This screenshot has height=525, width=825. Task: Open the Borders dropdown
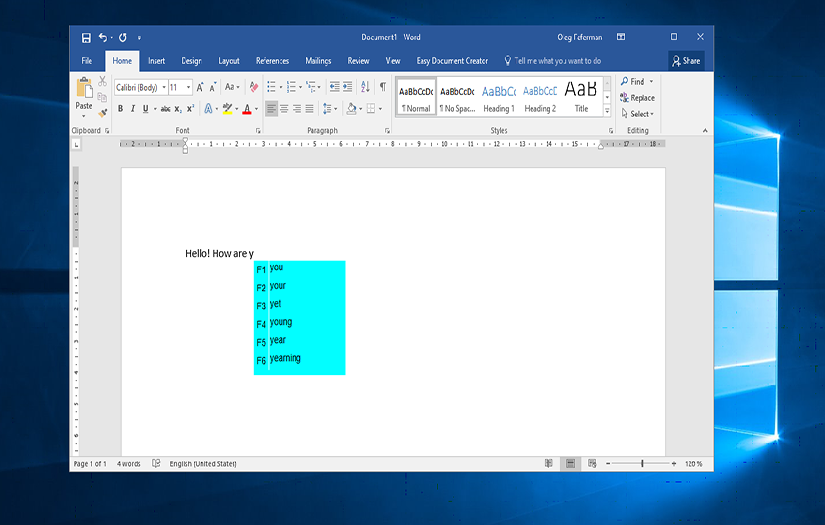(x=380, y=109)
